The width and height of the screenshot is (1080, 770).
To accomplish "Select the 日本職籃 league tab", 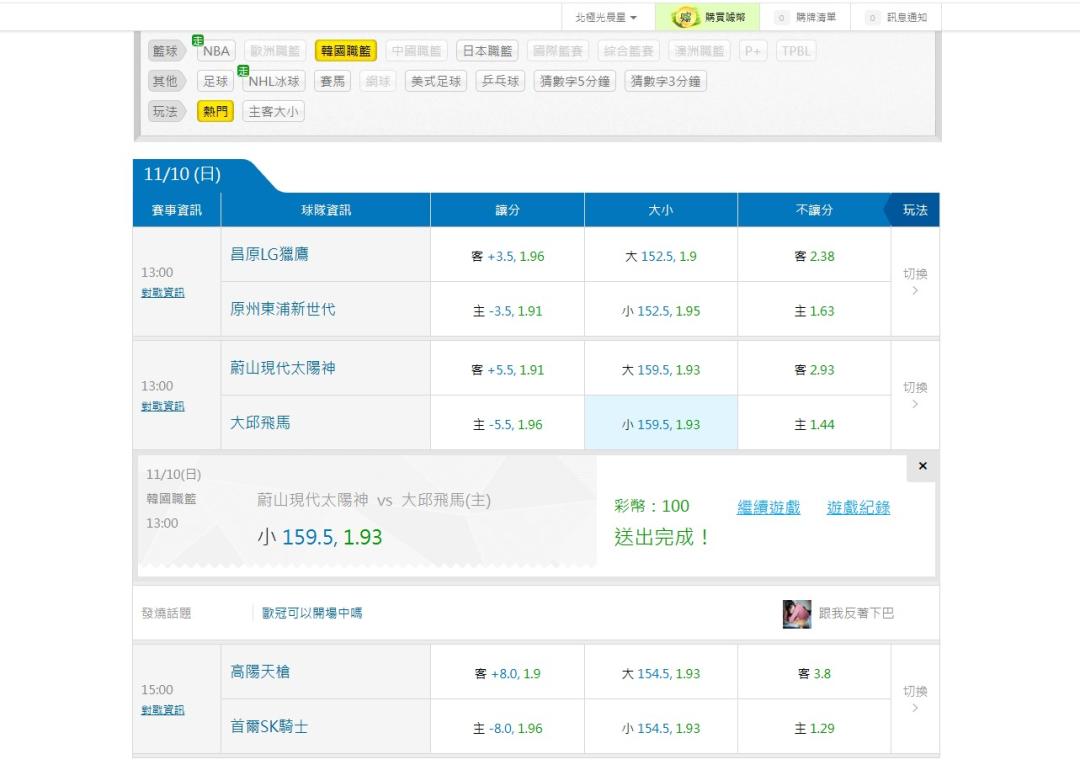I will [x=487, y=51].
